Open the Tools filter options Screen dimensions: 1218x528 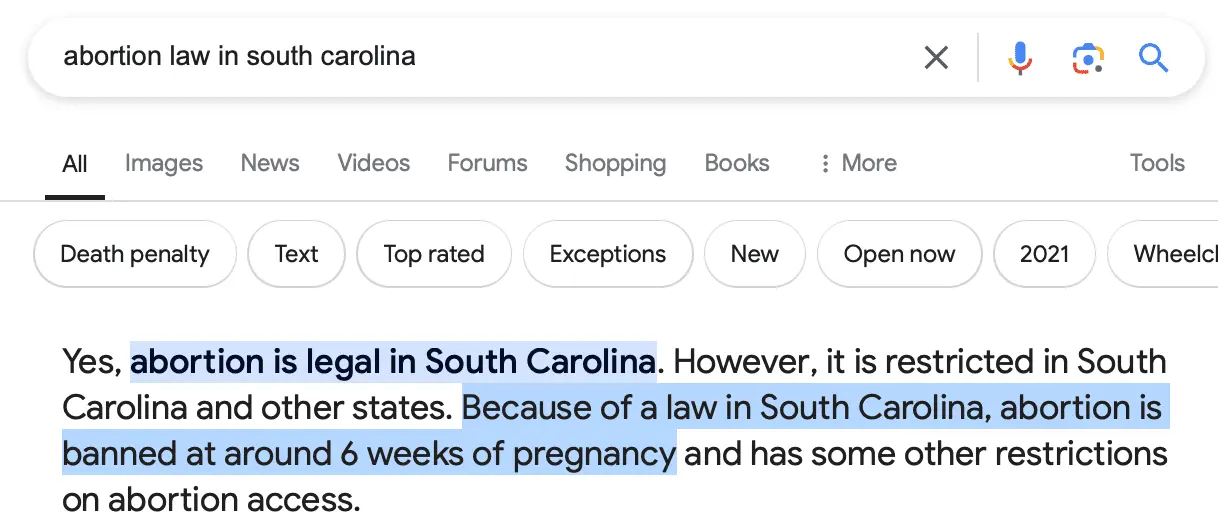(1157, 163)
